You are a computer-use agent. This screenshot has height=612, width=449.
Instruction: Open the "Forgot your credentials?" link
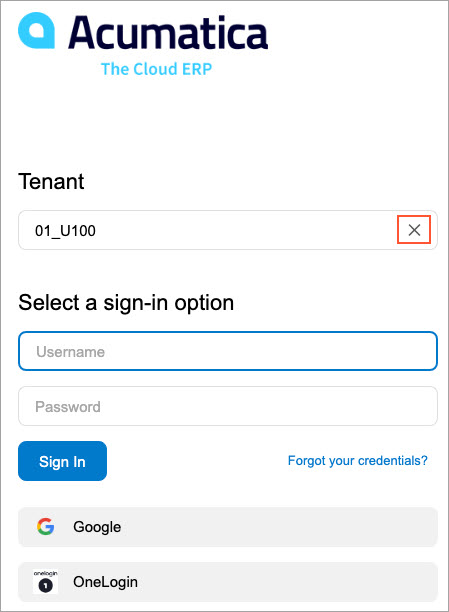click(x=358, y=461)
